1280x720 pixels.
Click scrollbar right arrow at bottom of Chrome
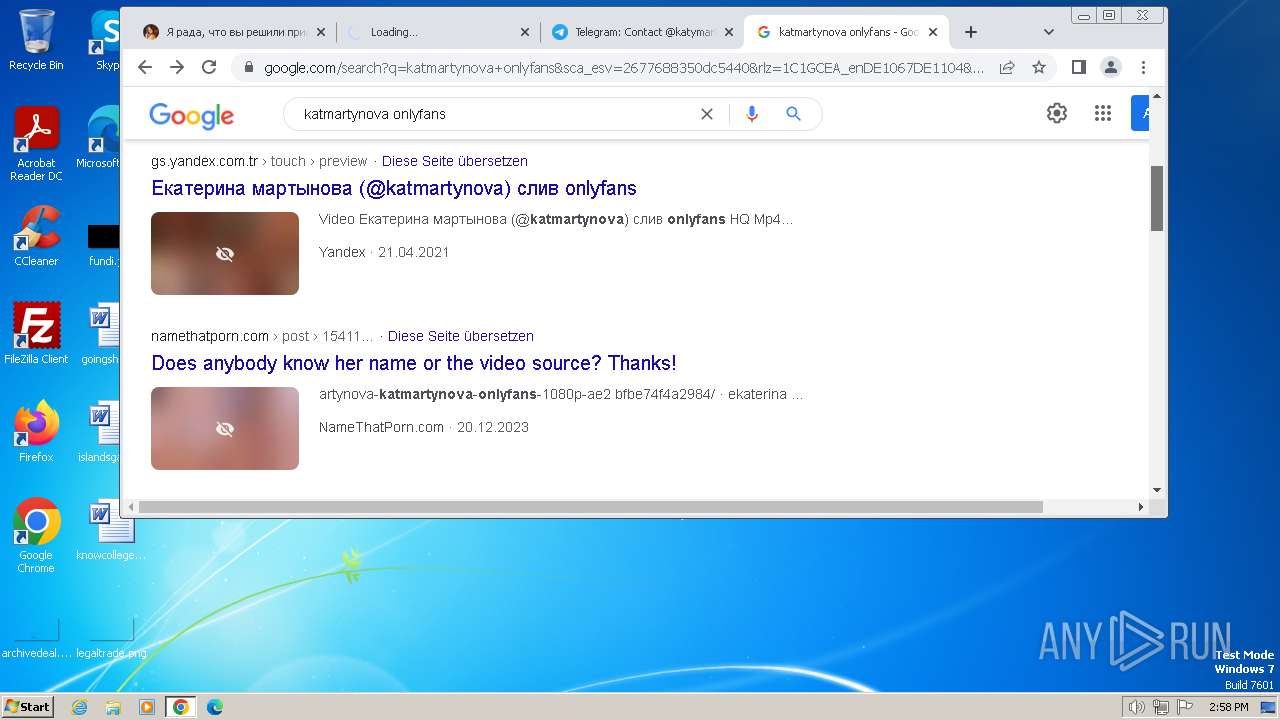(1141, 507)
